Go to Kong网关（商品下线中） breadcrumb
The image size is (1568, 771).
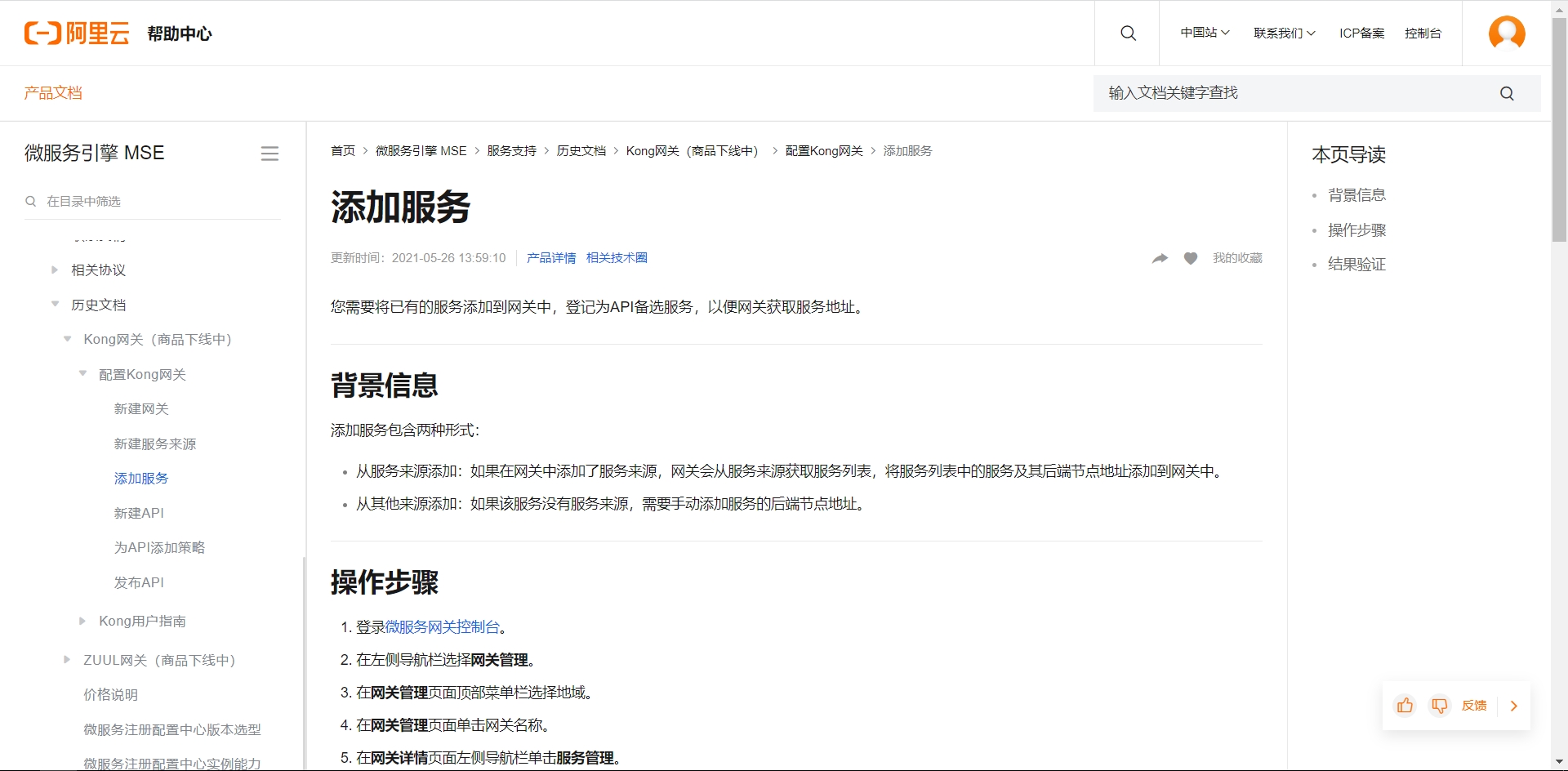[x=696, y=151]
